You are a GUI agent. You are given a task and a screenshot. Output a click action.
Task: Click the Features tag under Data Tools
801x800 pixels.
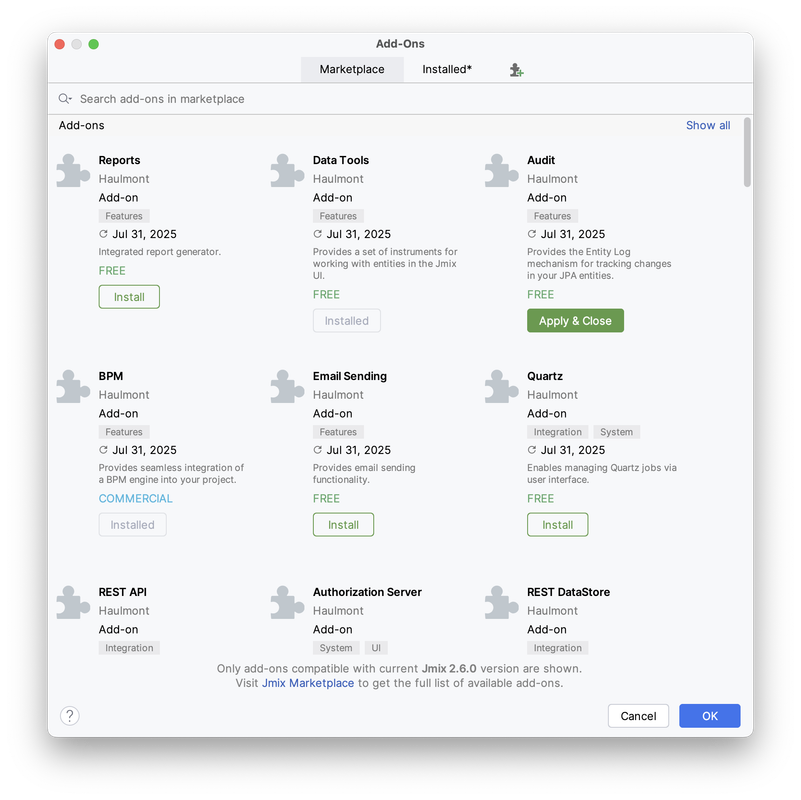pos(338,216)
